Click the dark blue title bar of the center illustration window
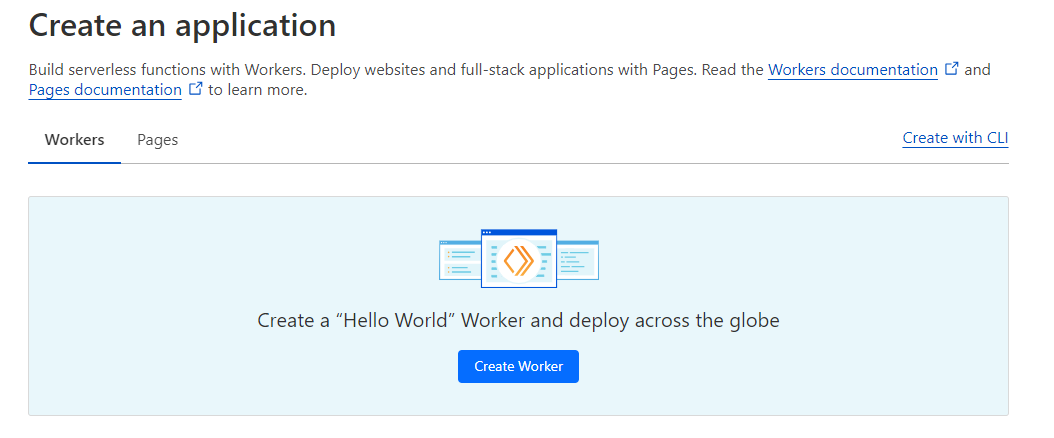Screen dimensions: 1054x438 click(518, 232)
